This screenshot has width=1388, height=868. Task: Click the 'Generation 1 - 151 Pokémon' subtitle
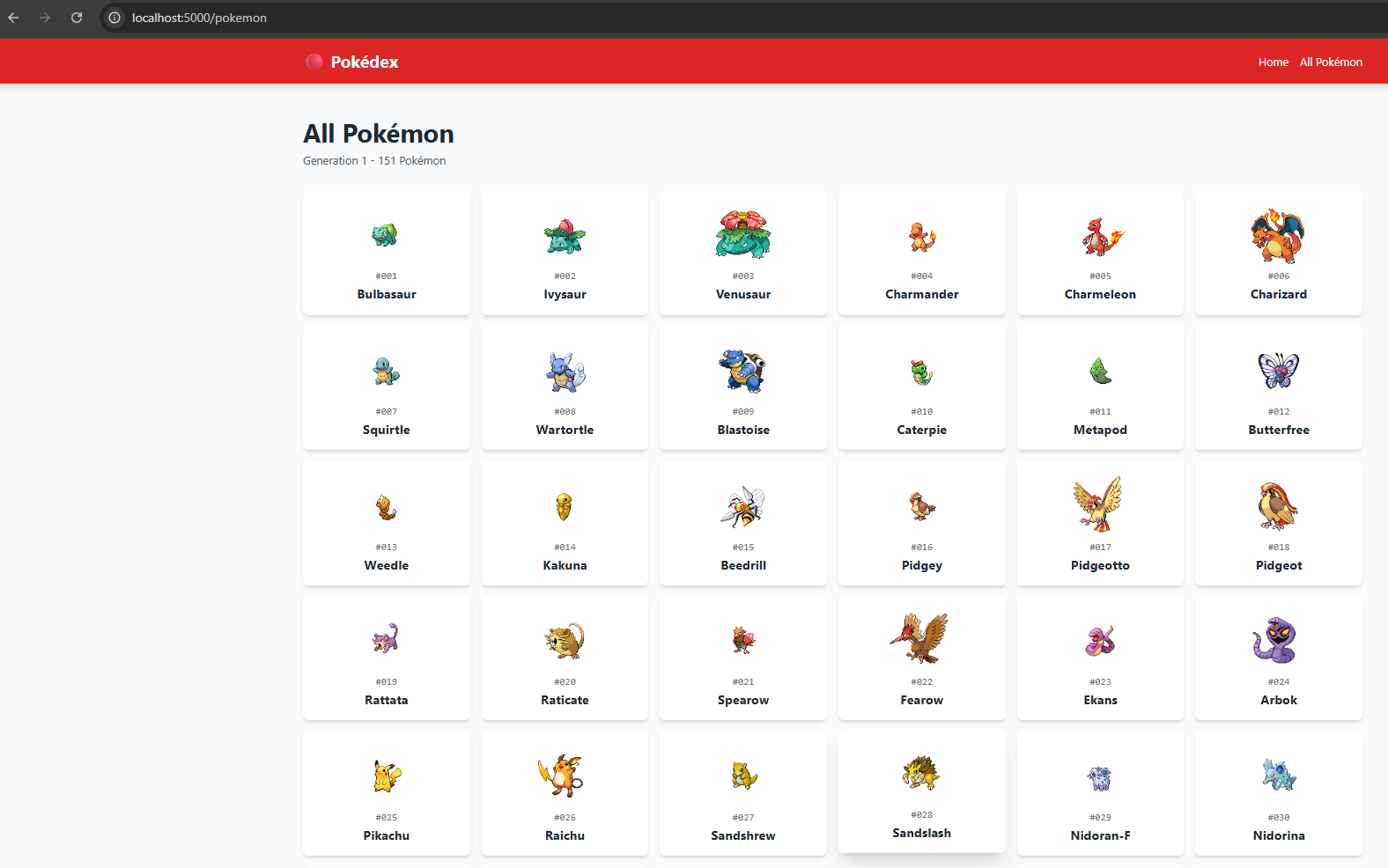click(374, 160)
